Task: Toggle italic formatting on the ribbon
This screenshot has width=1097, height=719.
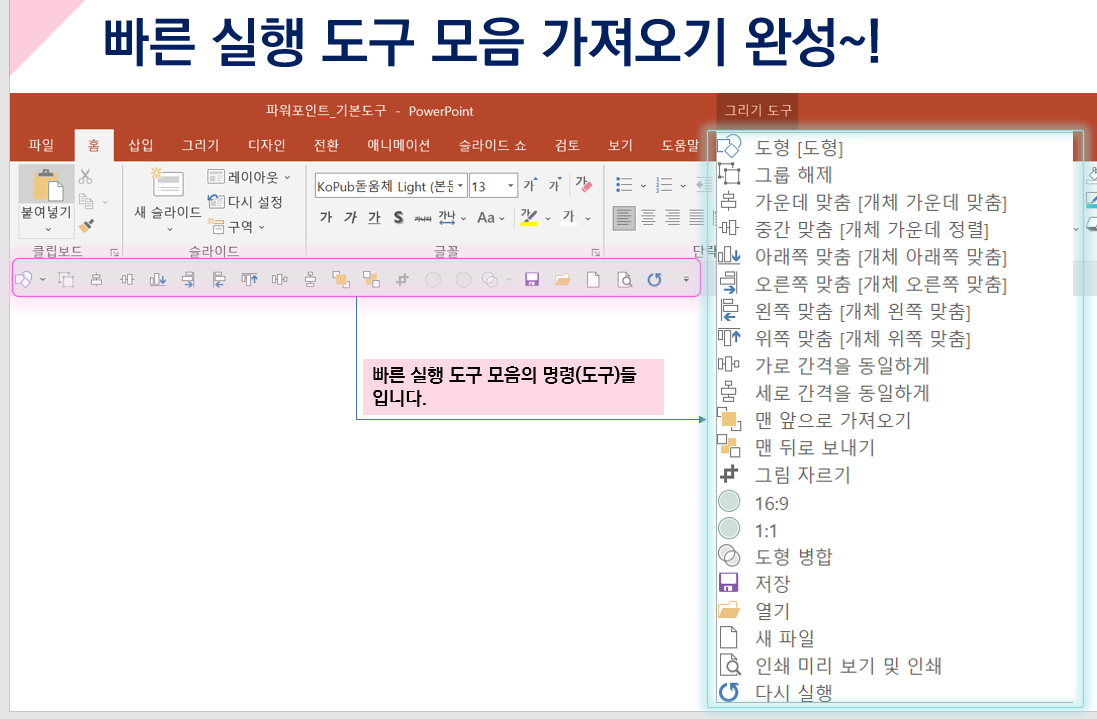Action: pos(351,216)
